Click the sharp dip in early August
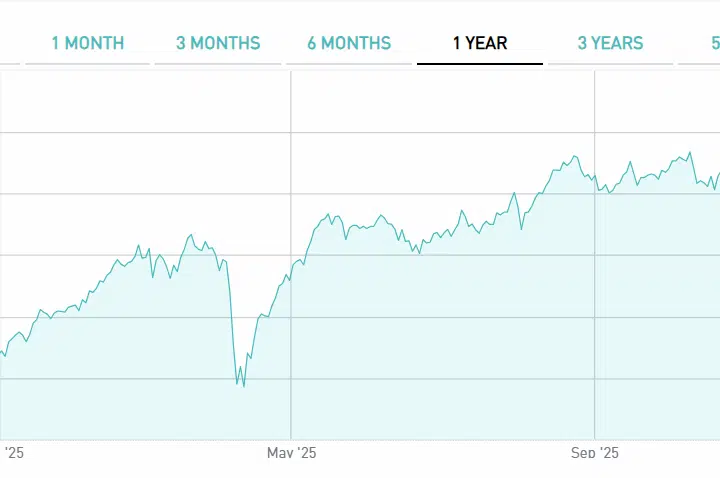 [522, 228]
